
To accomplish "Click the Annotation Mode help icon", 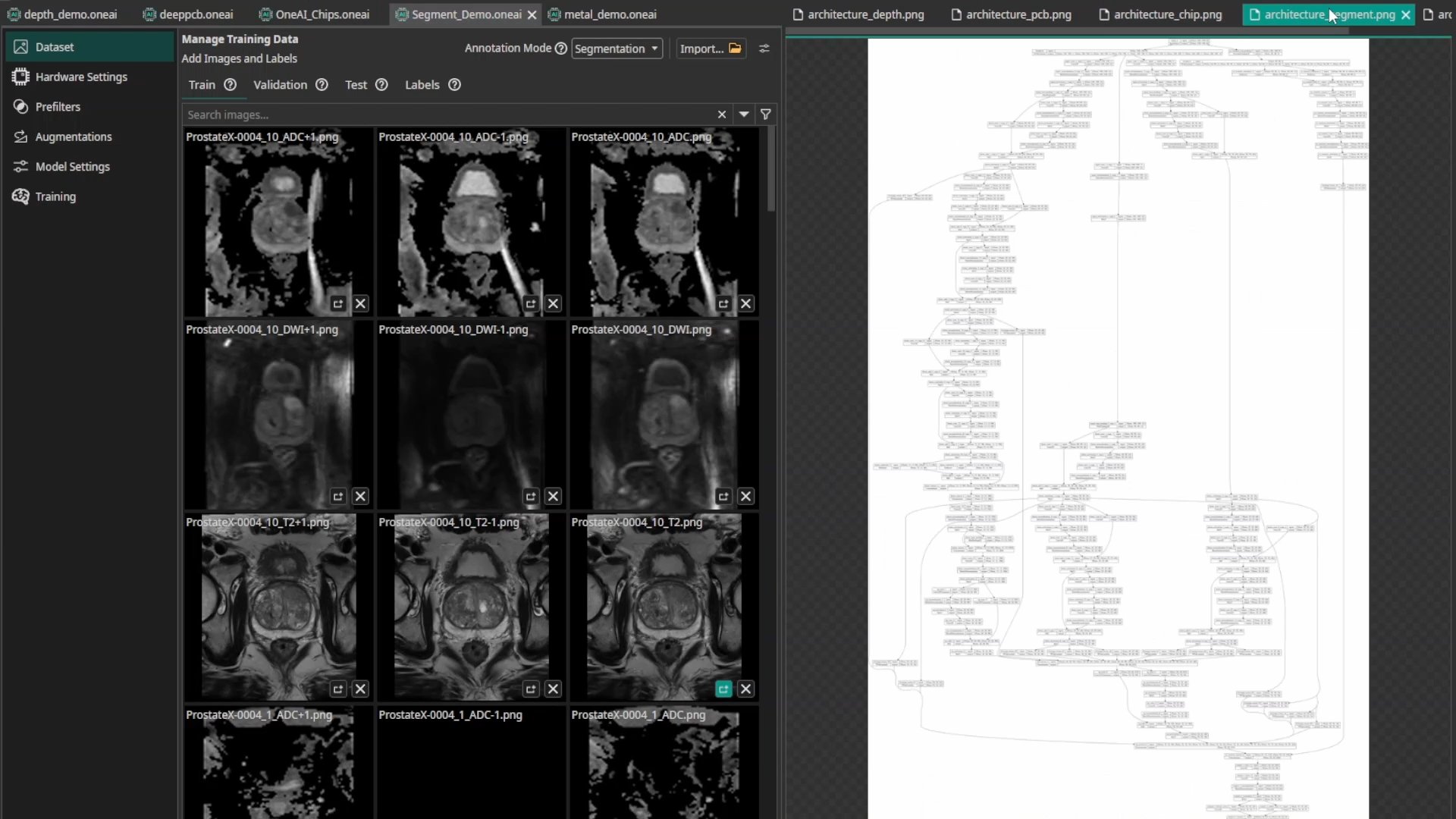I will (x=560, y=48).
